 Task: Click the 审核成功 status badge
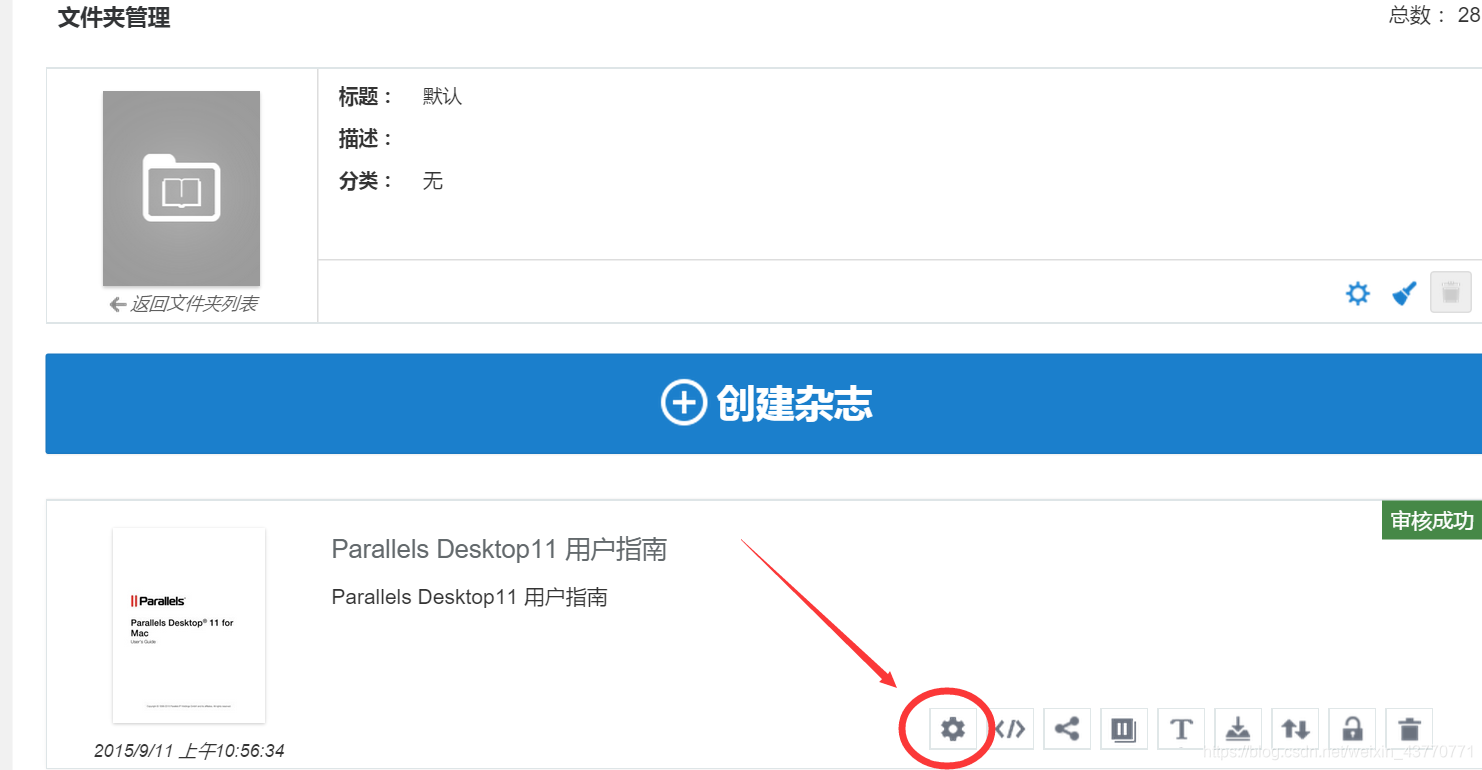tap(1432, 521)
